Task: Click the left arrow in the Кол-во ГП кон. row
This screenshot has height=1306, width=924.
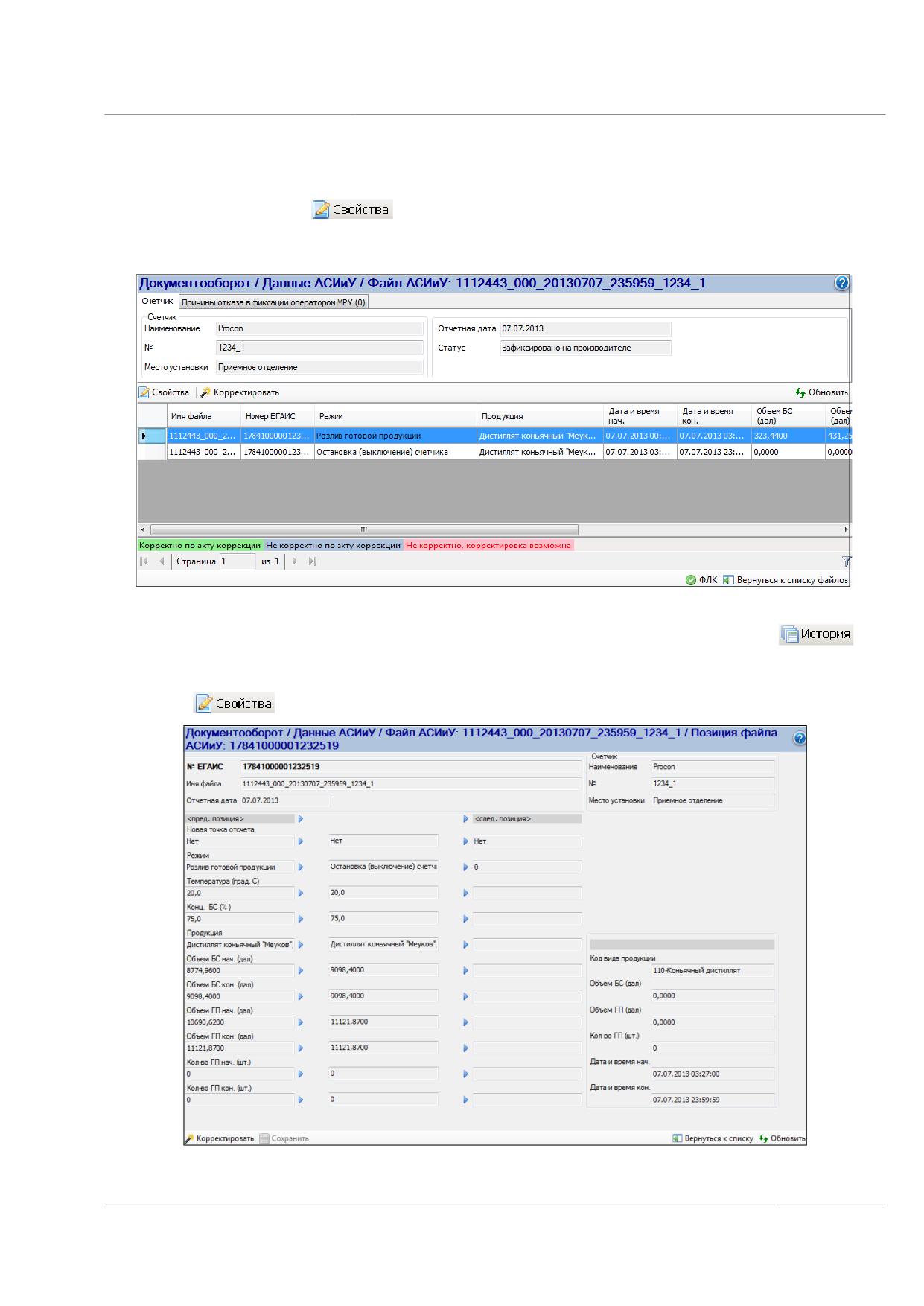Action: click(301, 1100)
